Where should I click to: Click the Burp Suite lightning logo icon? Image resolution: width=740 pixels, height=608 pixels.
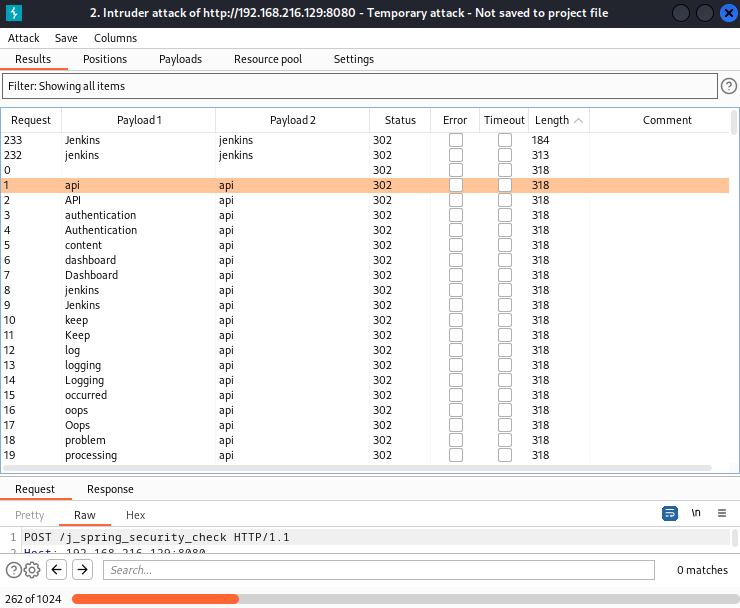tap(14, 13)
